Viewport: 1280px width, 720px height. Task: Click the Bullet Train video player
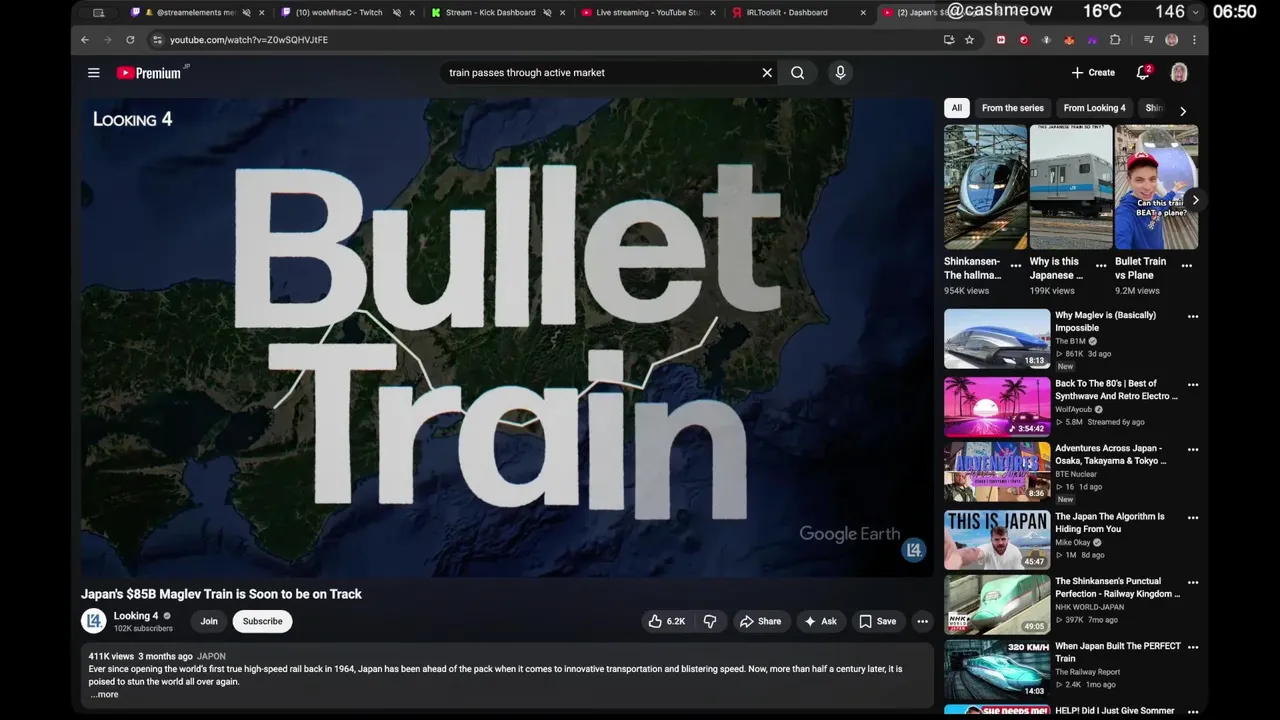pyautogui.click(x=507, y=337)
